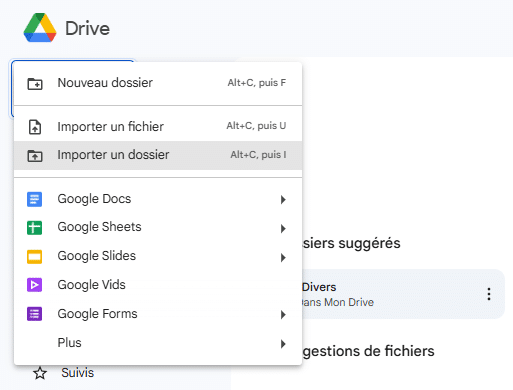
Task: Open Suivis in the sidebar
Action: pyautogui.click(x=77, y=373)
